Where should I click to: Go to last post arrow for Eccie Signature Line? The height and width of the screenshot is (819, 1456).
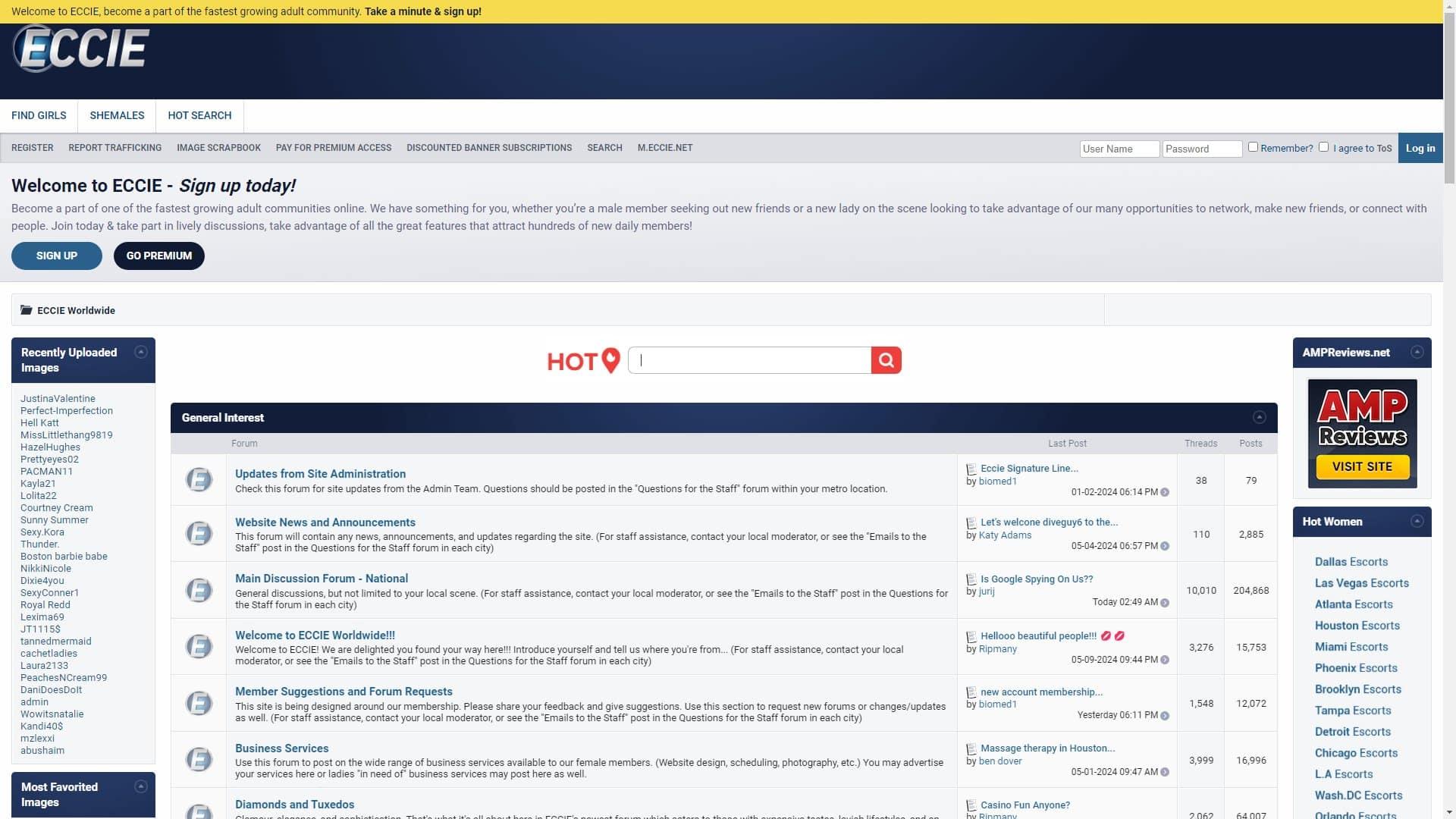pos(1165,492)
